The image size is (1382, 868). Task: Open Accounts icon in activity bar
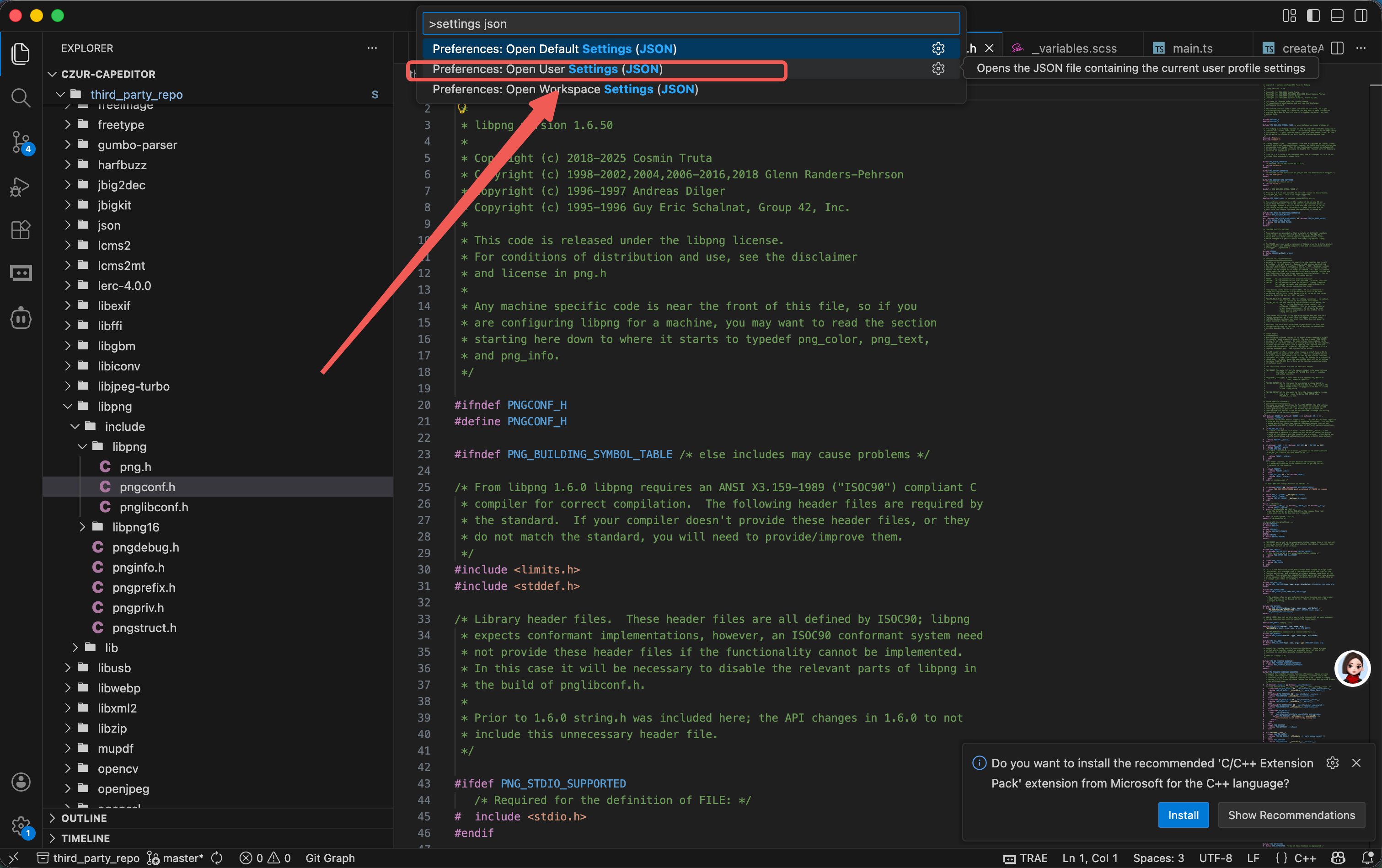coord(21,782)
